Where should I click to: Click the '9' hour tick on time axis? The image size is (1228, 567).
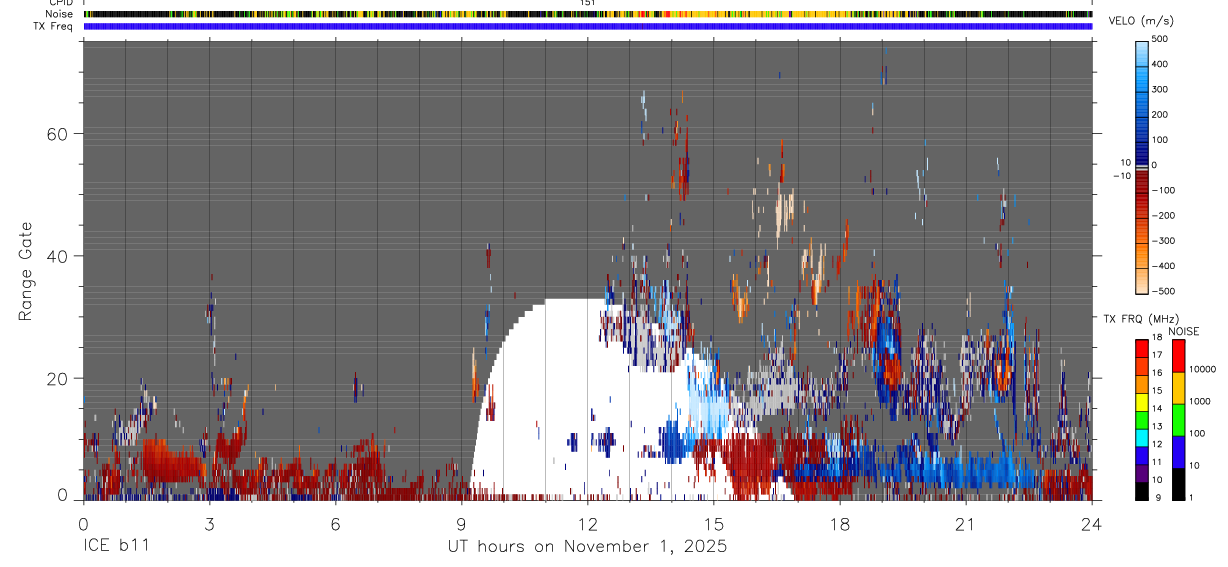462,524
